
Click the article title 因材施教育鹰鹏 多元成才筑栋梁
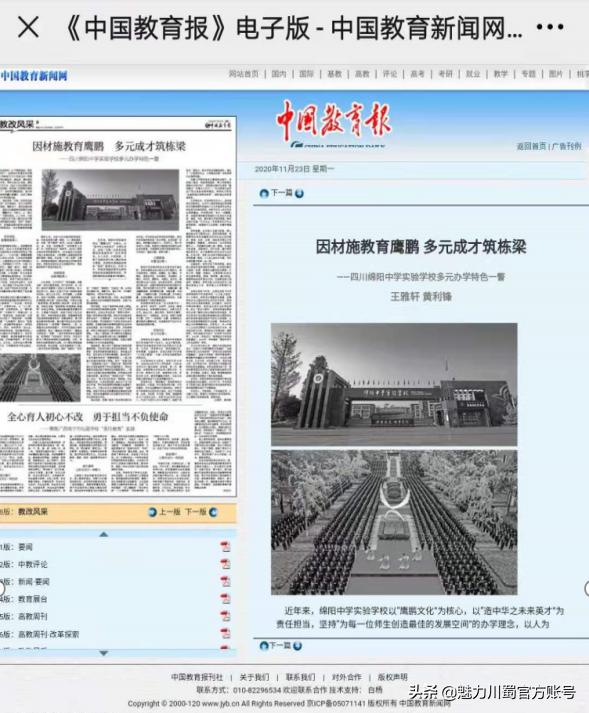tap(421, 247)
